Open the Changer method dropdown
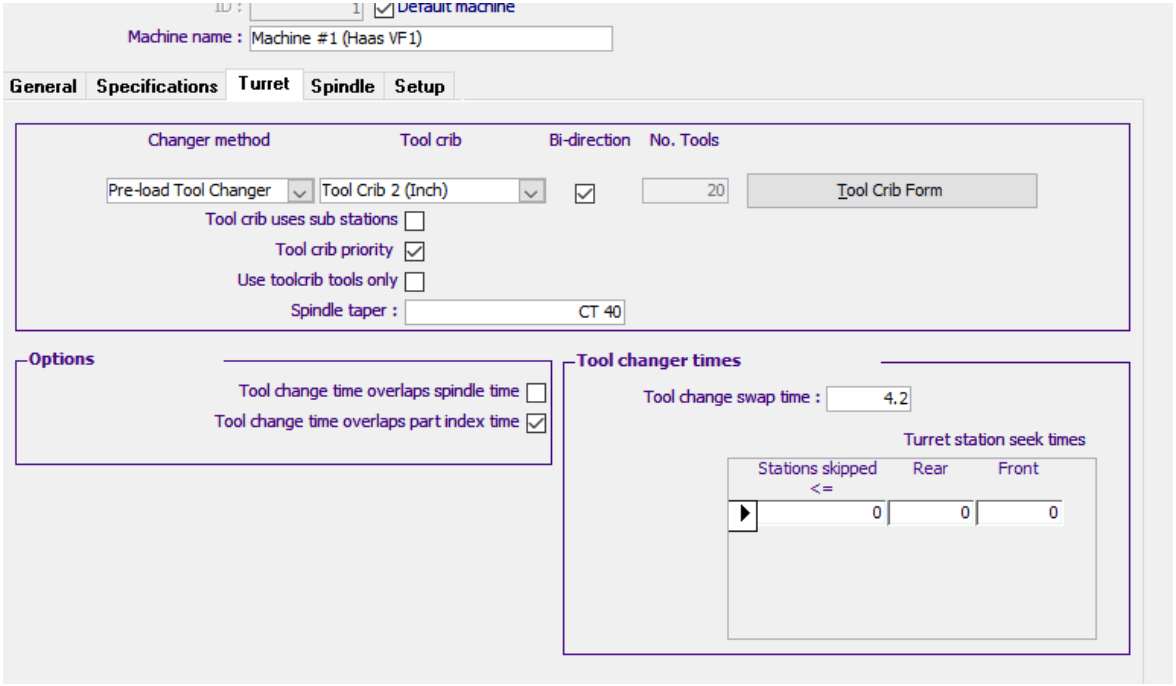 [x=300, y=191]
